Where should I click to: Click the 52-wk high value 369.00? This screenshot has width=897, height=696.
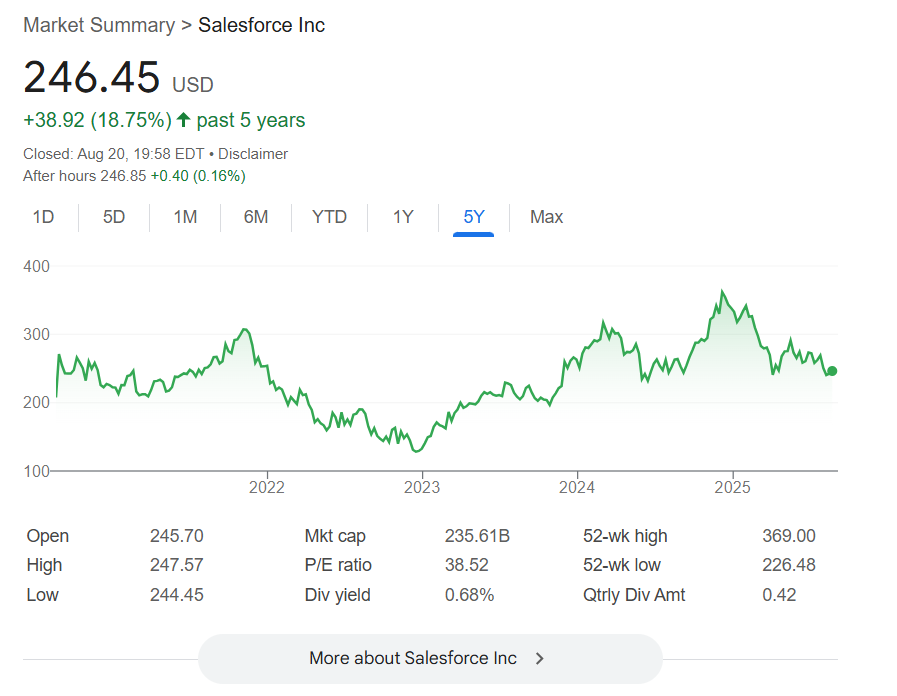(789, 536)
